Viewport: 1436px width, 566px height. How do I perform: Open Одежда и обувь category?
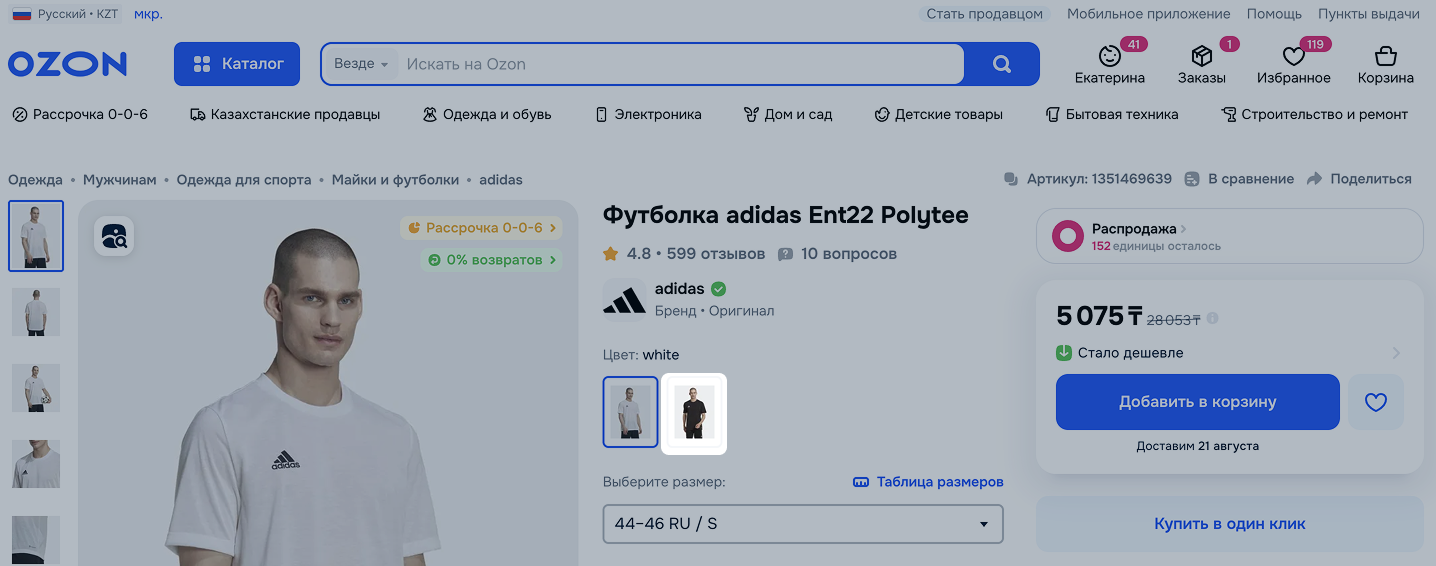[x=486, y=114]
